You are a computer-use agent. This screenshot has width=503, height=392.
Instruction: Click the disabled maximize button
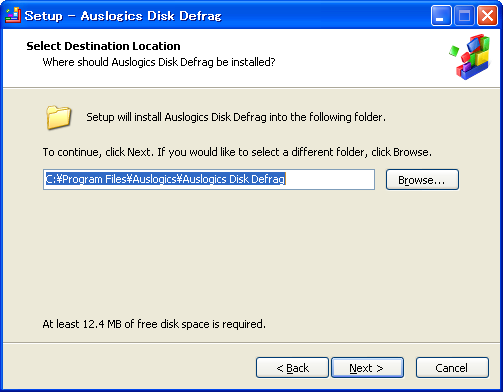point(464,15)
